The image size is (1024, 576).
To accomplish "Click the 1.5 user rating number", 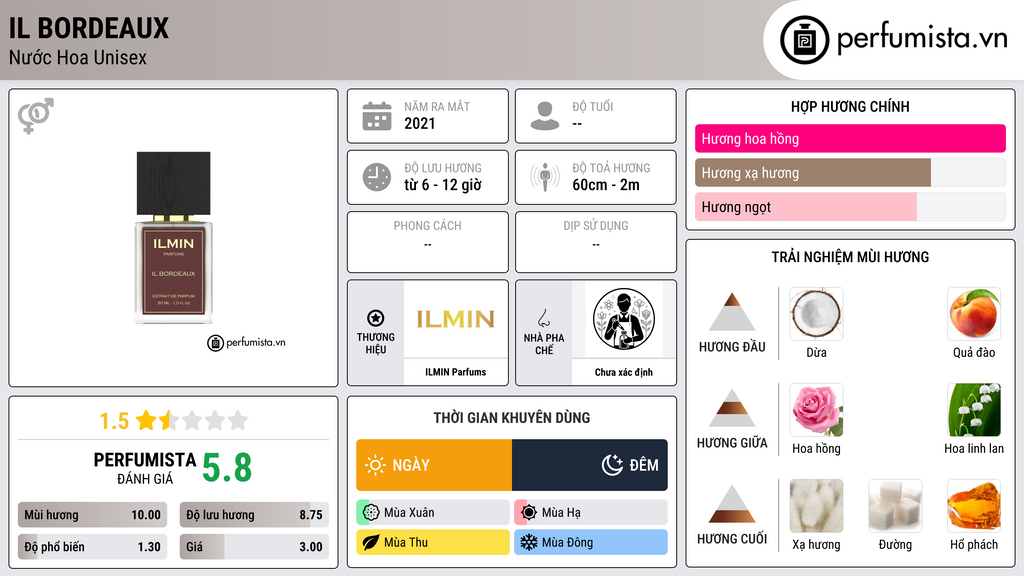I will 114,421.
